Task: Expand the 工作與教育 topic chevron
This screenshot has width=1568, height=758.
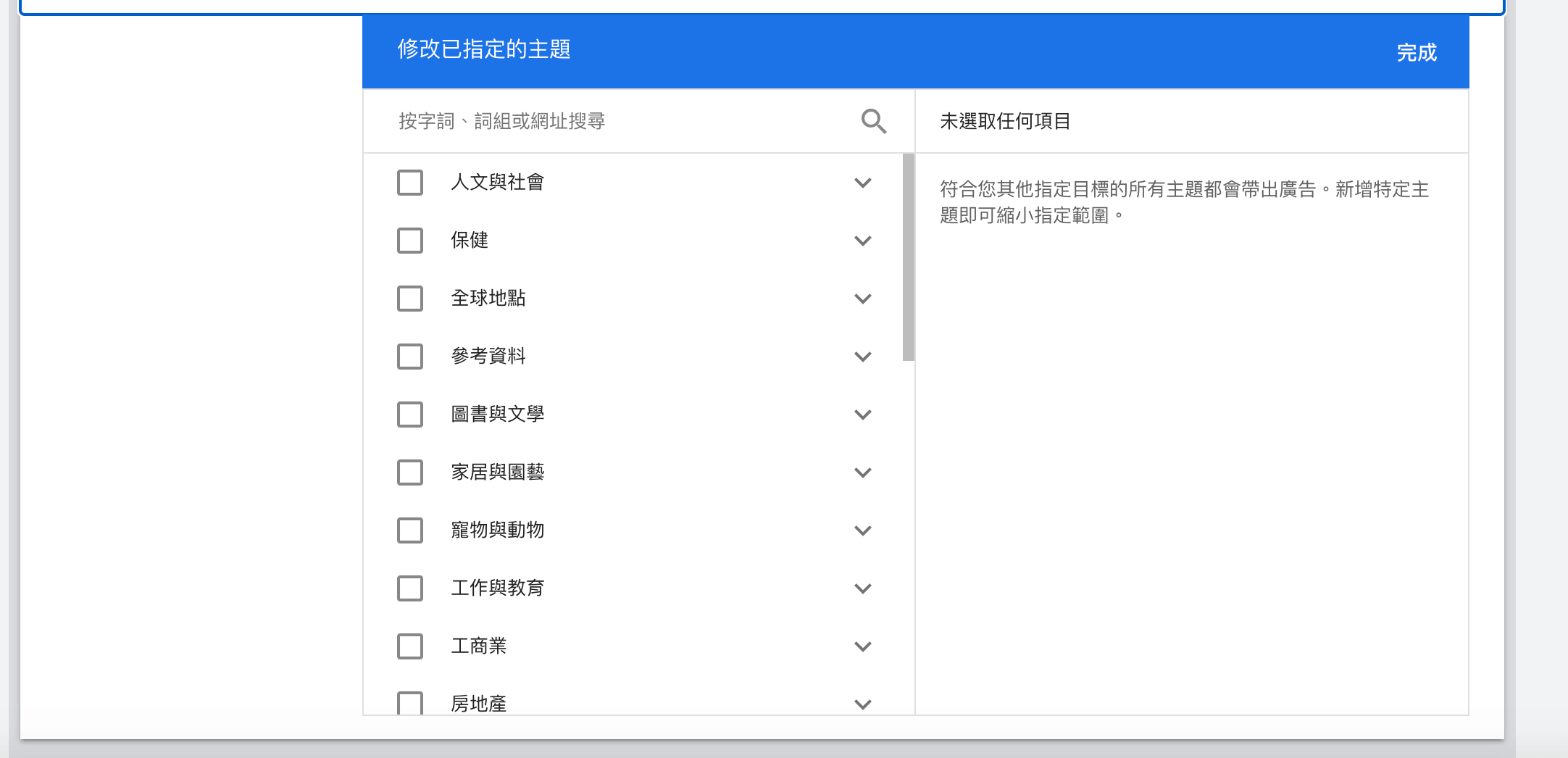Action: point(862,588)
